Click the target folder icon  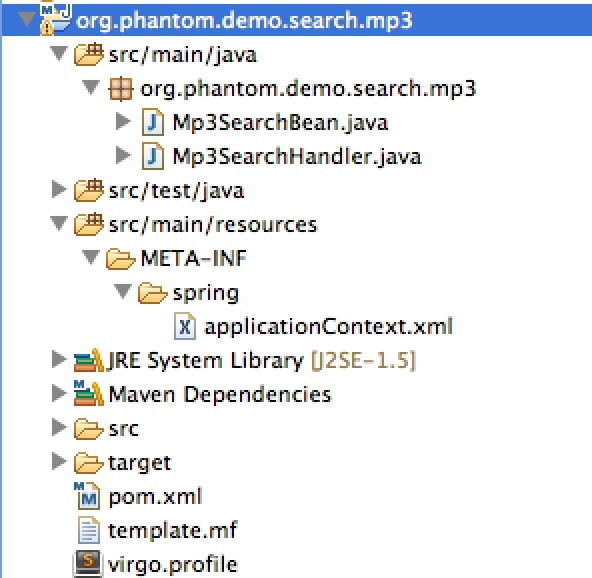tap(88, 463)
